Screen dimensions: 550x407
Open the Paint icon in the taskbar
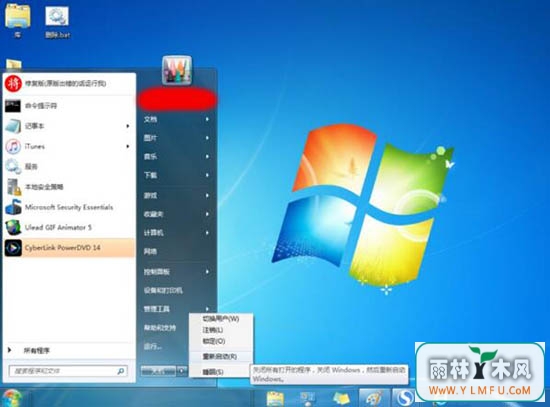(x=374, y=398)
